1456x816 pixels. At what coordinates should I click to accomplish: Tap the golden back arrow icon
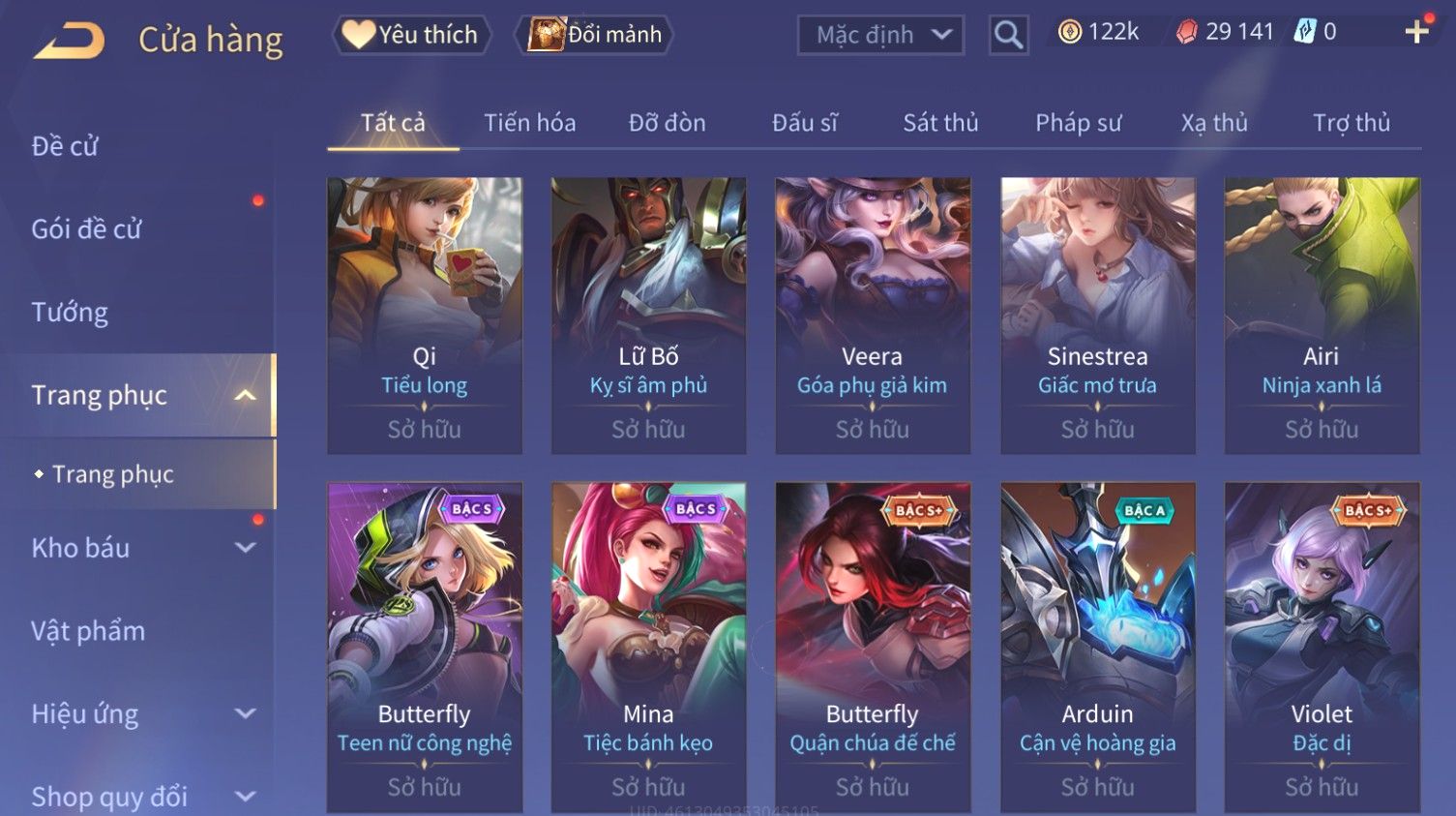pos(70,42)
